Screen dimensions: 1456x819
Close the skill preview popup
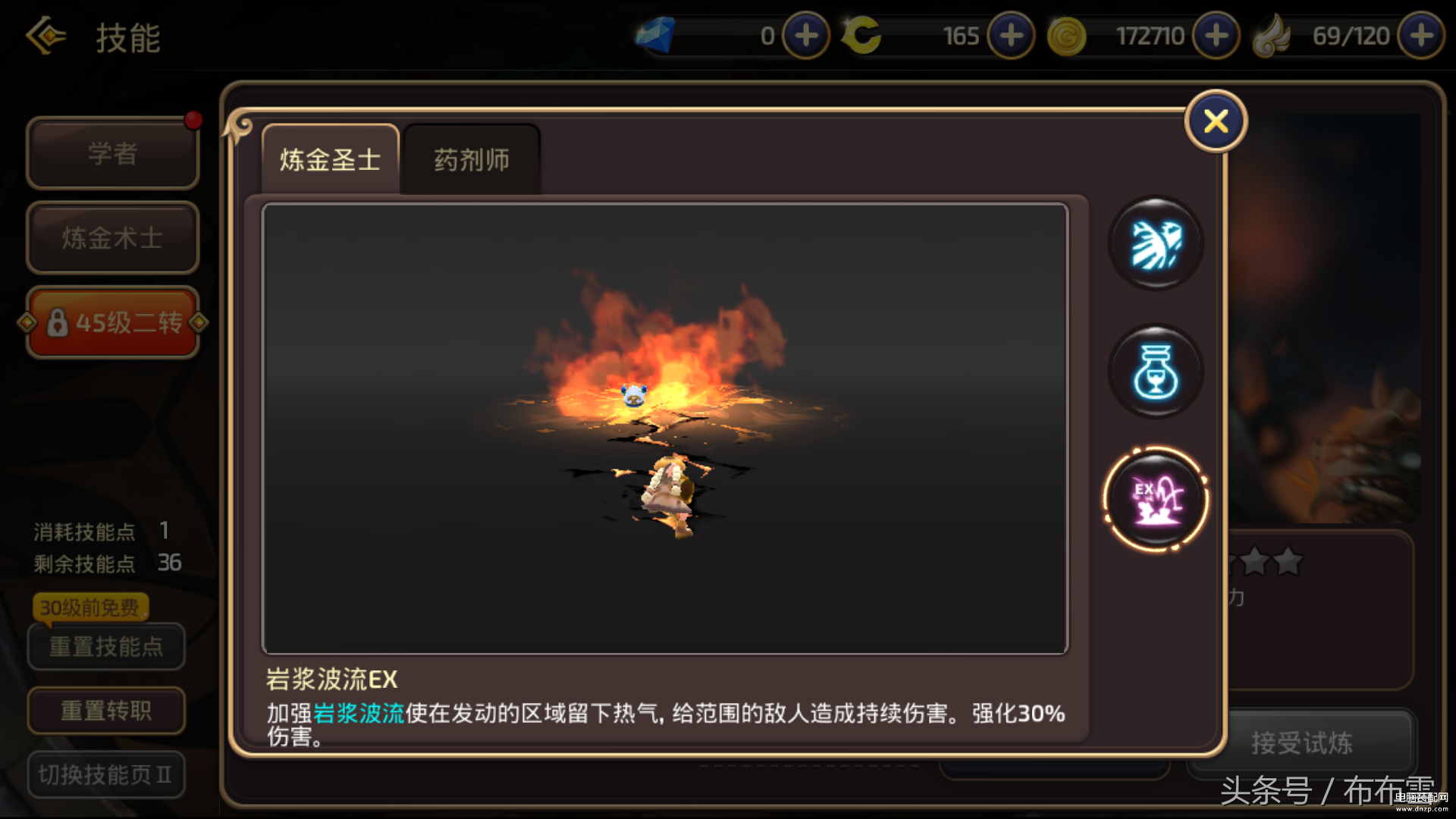(x=1216, y=121)
